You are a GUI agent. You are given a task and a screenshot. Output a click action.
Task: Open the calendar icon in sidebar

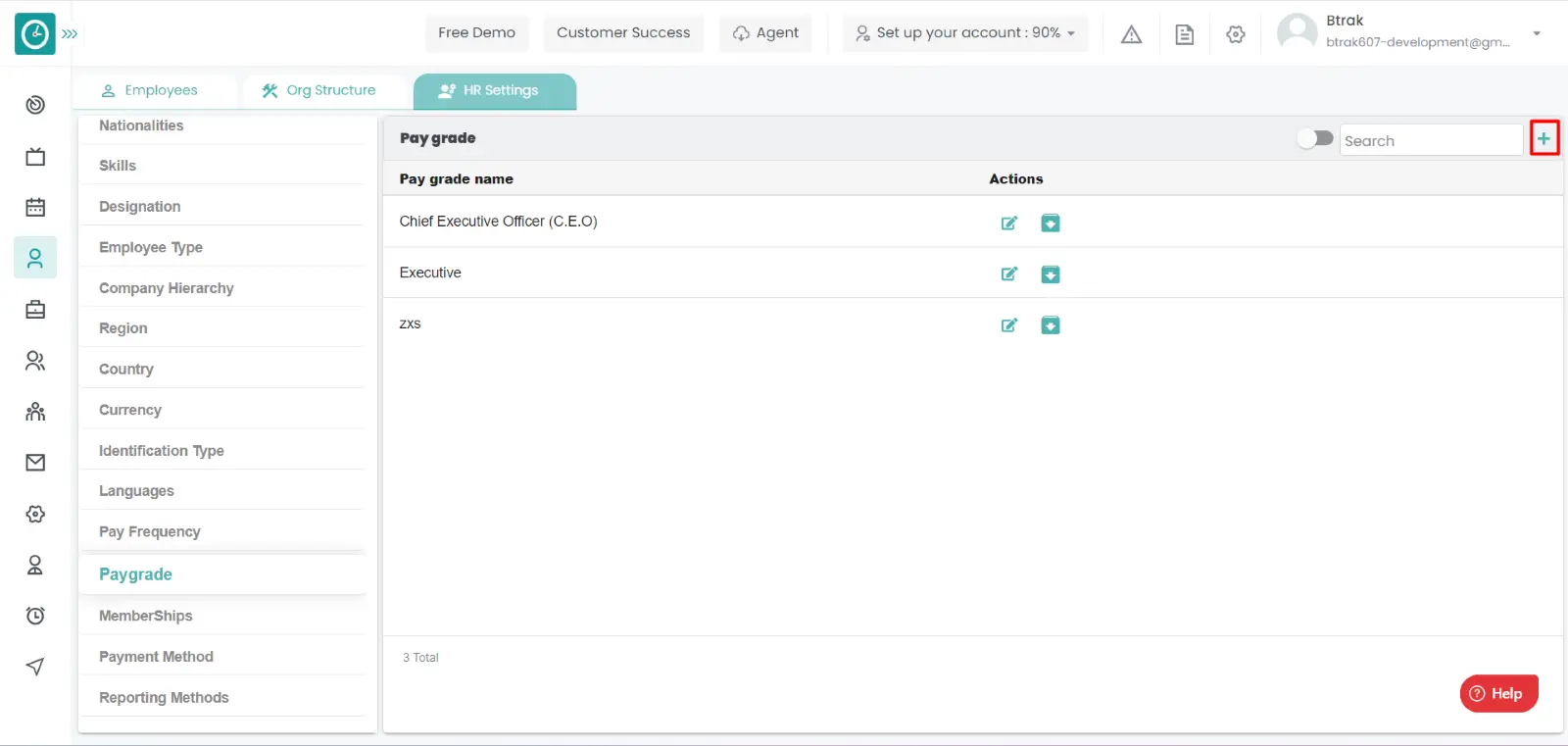(x=35, y=207)
